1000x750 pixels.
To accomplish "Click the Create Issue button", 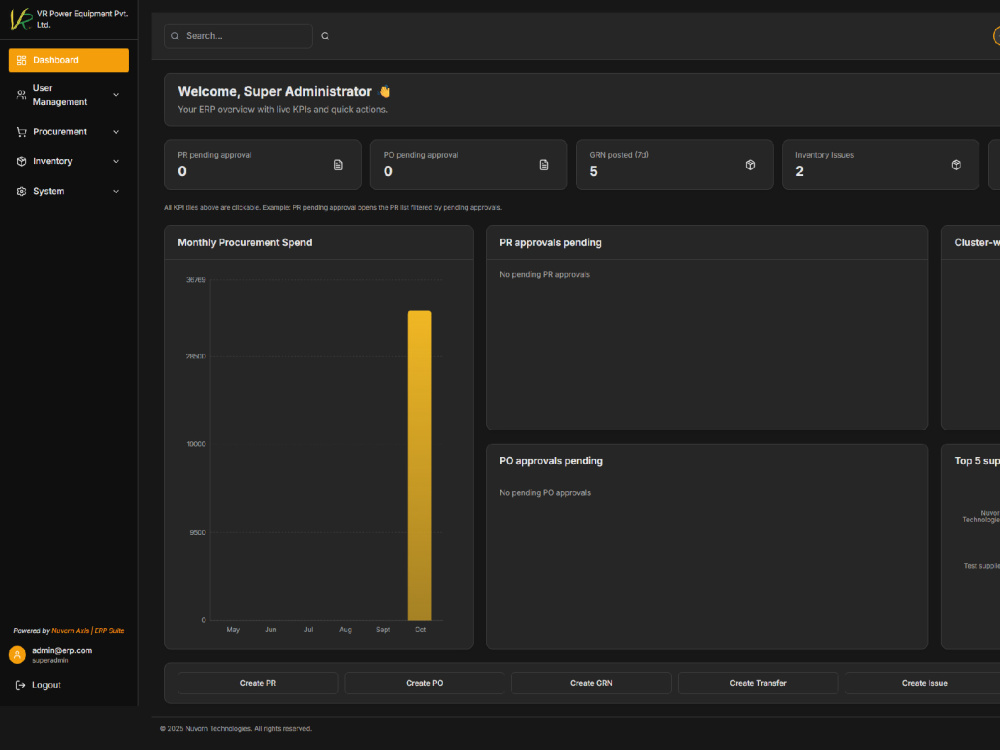I will [x=924, y=683].
